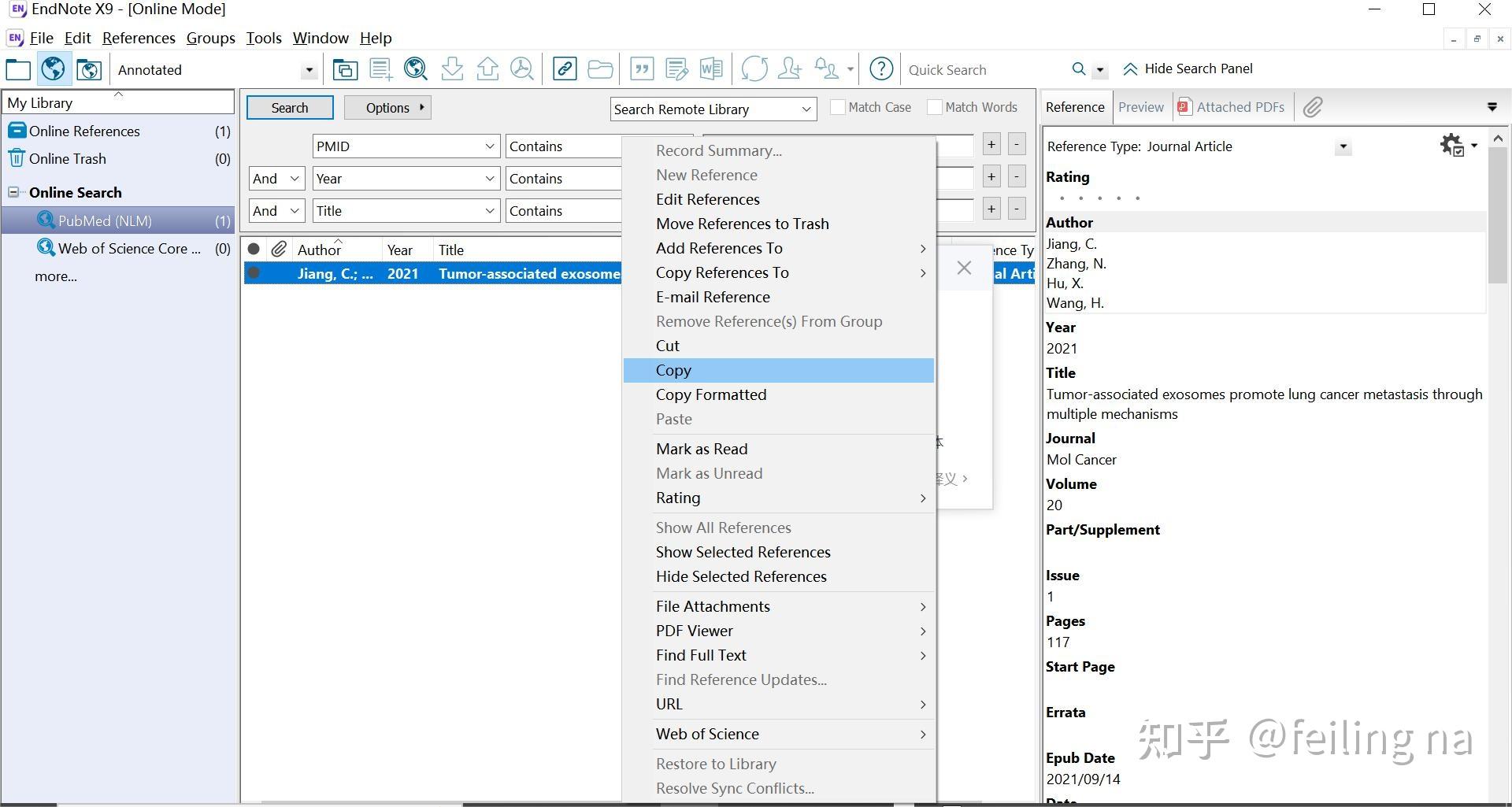Click Import (download arrow) toolbar icon

click(x=452, y=69)
